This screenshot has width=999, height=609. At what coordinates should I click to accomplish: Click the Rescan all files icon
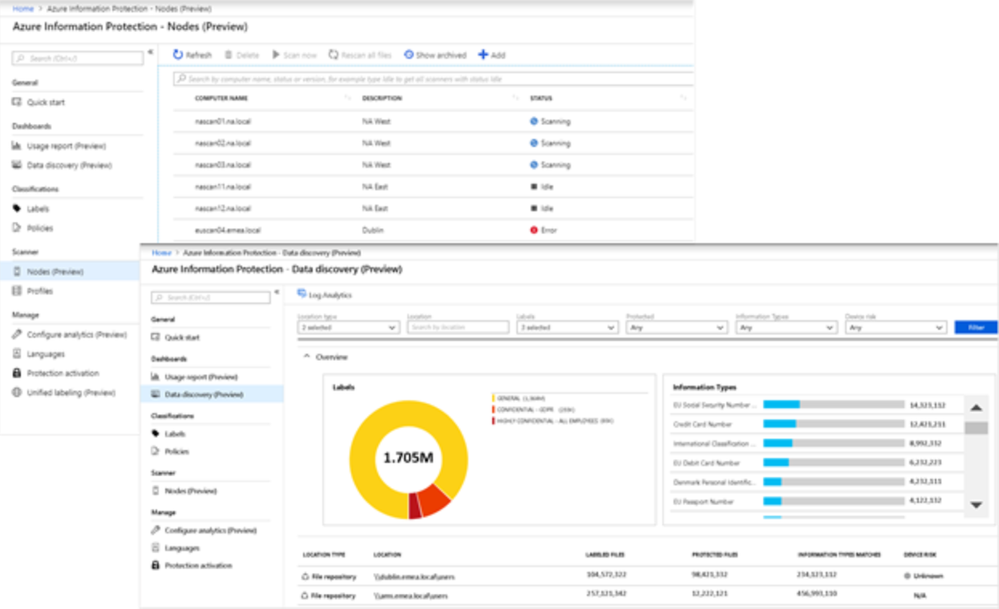pyautogui.click(x=333, y=55)
